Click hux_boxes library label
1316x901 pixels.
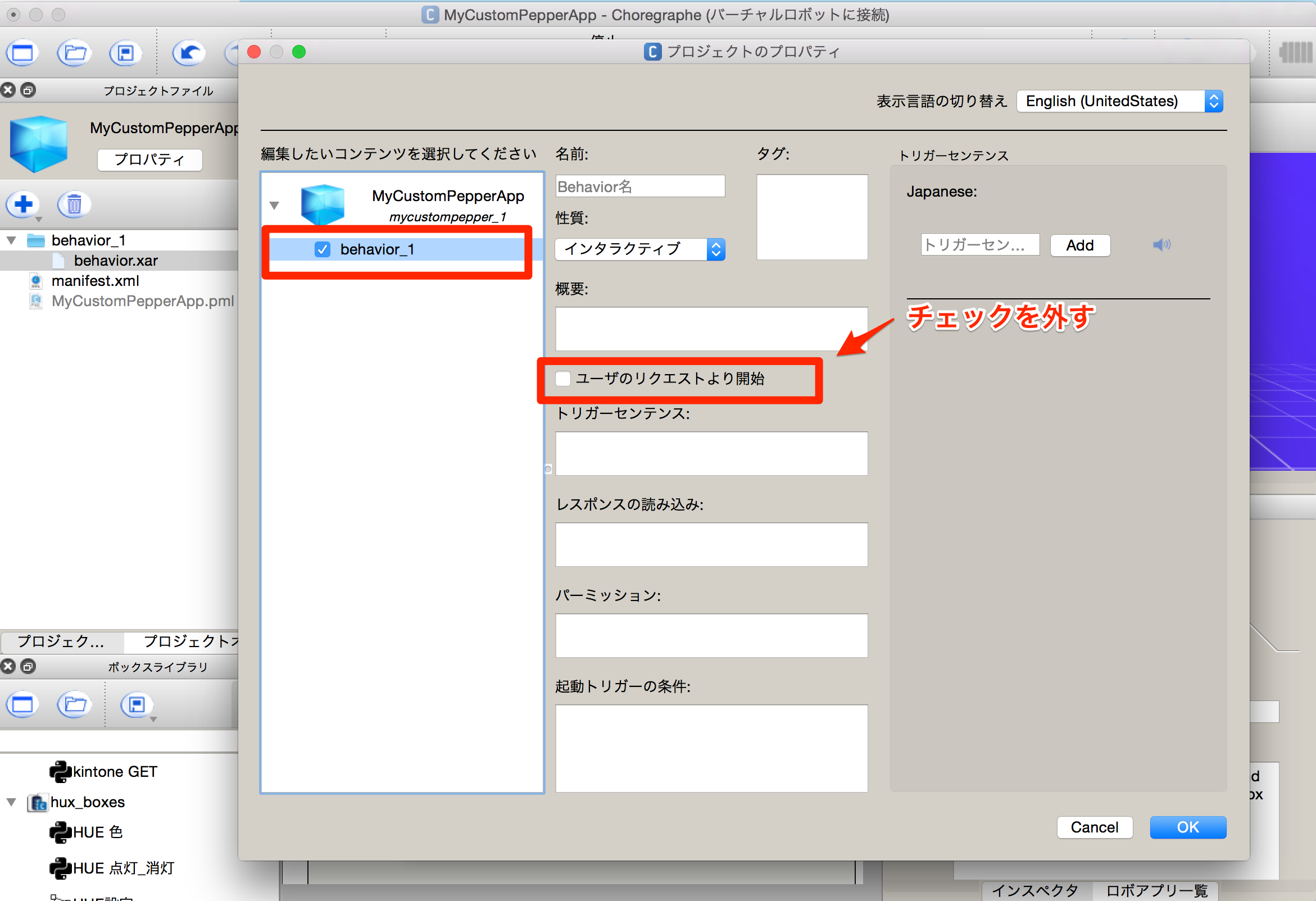coord(87,802)
